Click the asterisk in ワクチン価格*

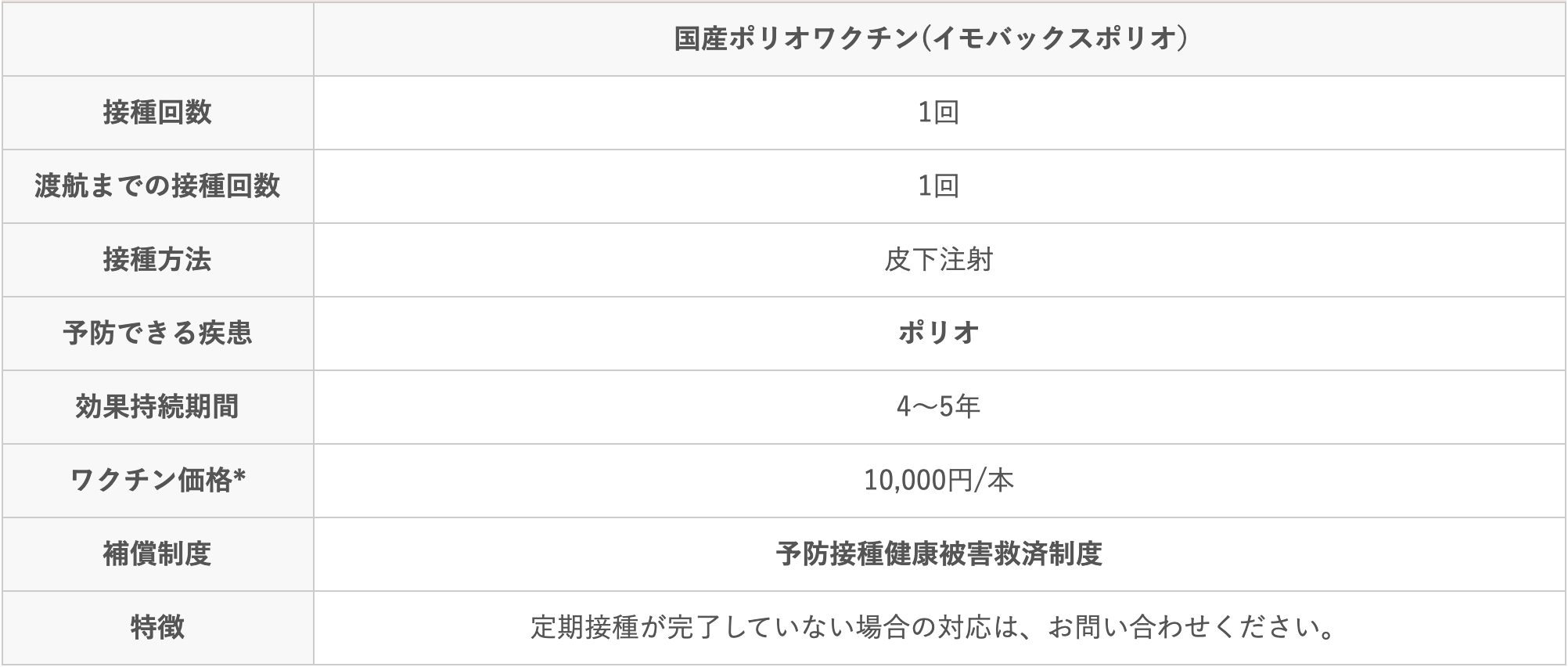point(239,476)
